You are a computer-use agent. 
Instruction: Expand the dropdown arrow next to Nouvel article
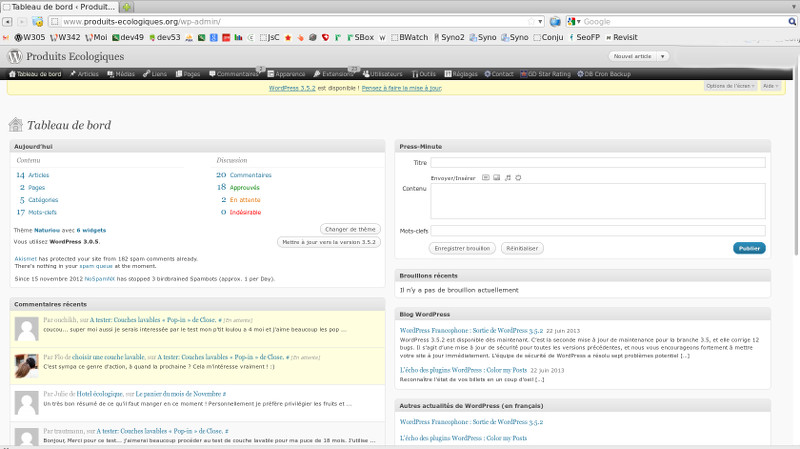pyautogui.click(x=662, y=56)
